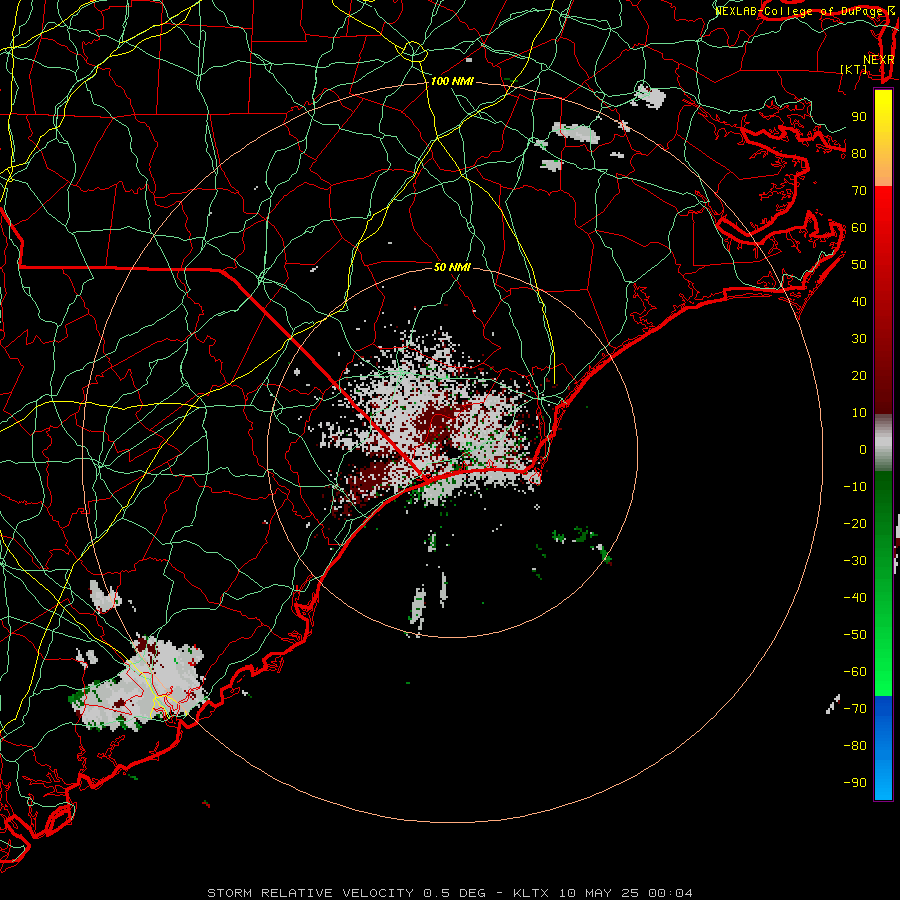
Task: Click the "[KT]" units label
Action: click(854, 69)
